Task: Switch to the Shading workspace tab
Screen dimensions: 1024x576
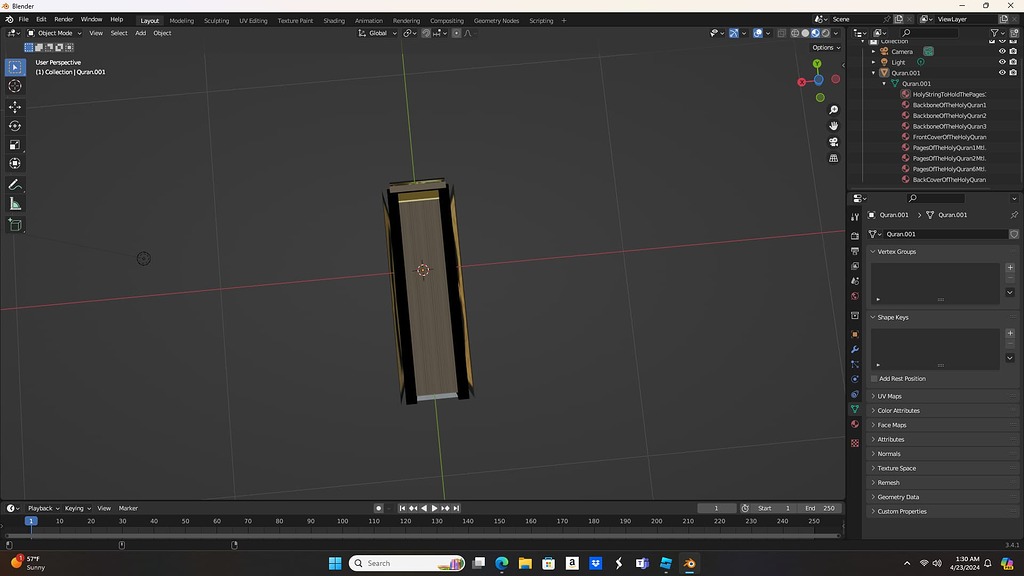Action: coord(334,20)
